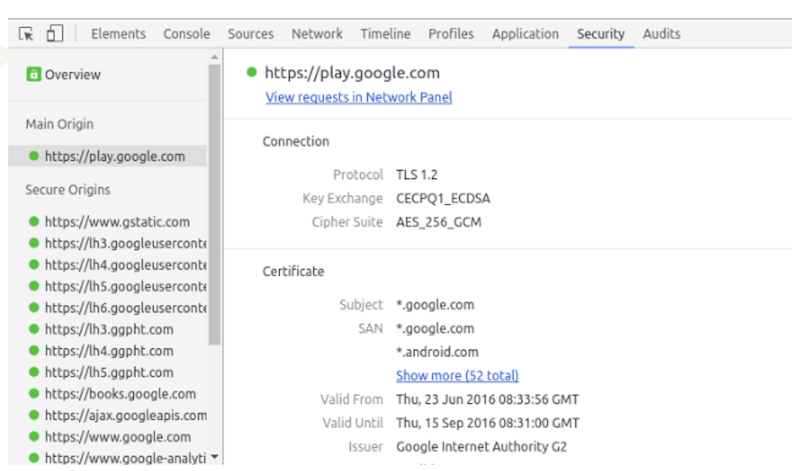Click View requests in Network Panel link
The width and height of the screenshot is (800, 471).
[359, 97]
